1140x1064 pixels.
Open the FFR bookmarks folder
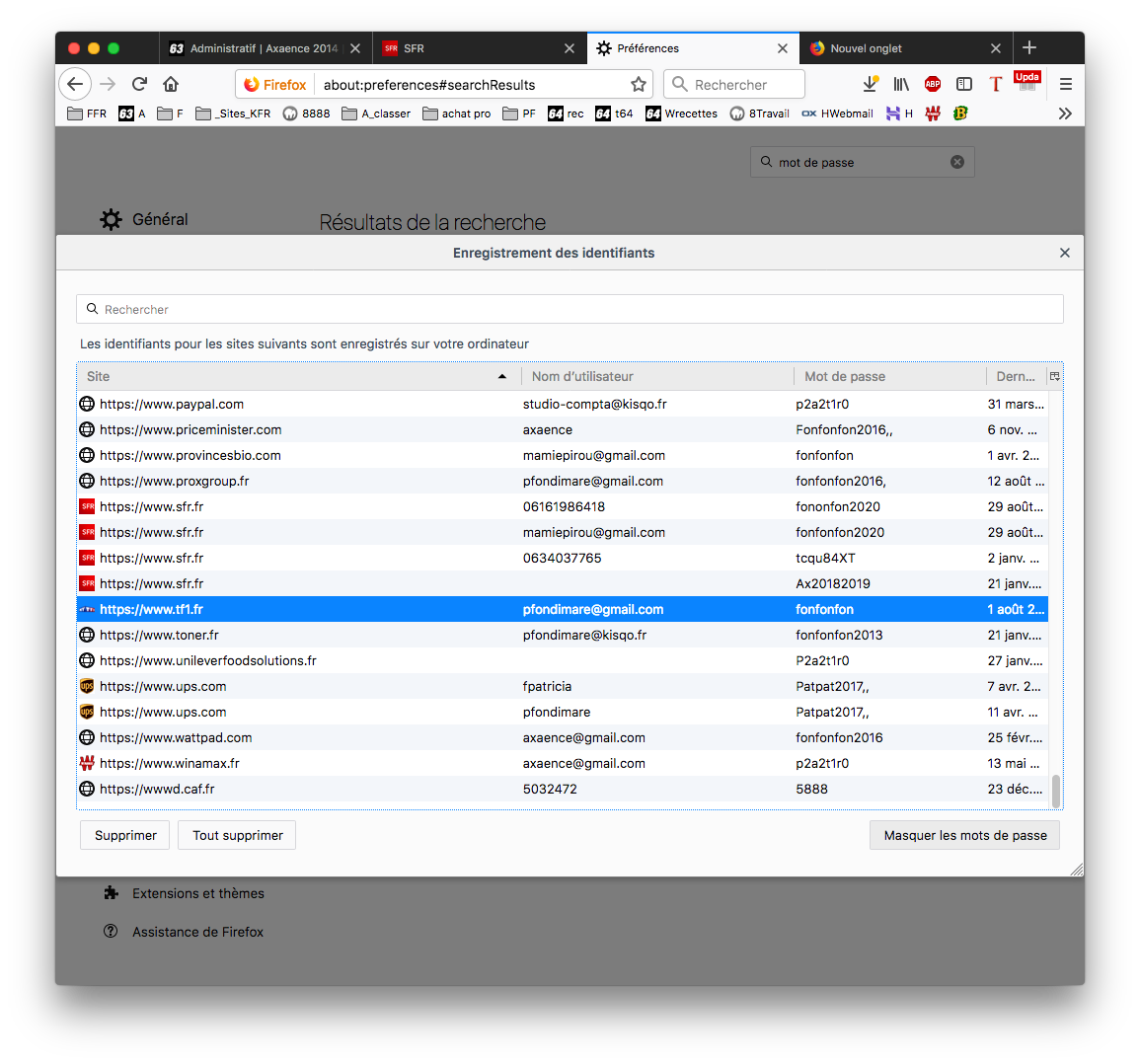pyautogui.click(x=87, y=114)
